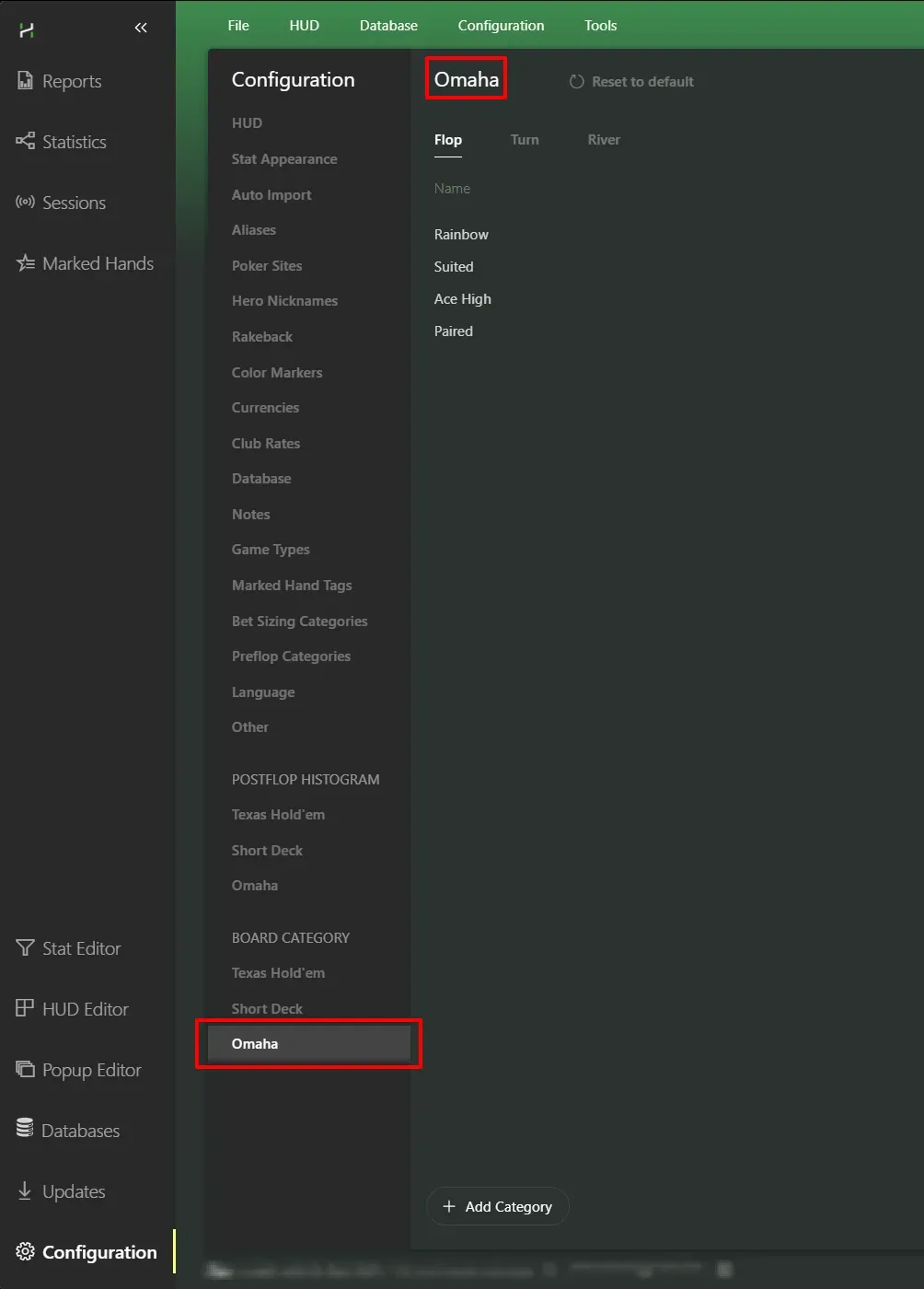Open the Database menu in top bar
This screenshot has height=1289, width=924.
coord(388,26)
